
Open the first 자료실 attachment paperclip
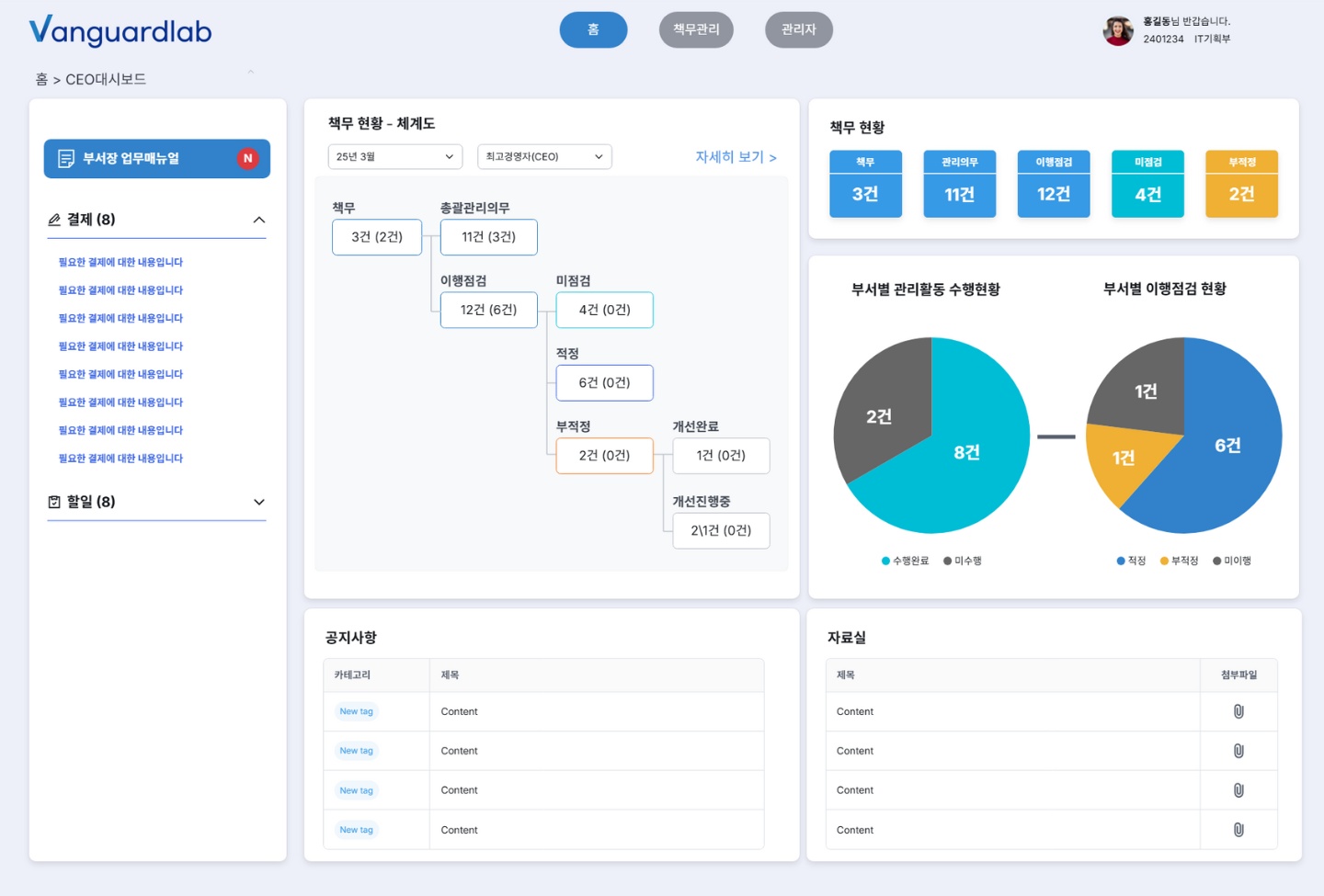click(x=1238, y=711)
